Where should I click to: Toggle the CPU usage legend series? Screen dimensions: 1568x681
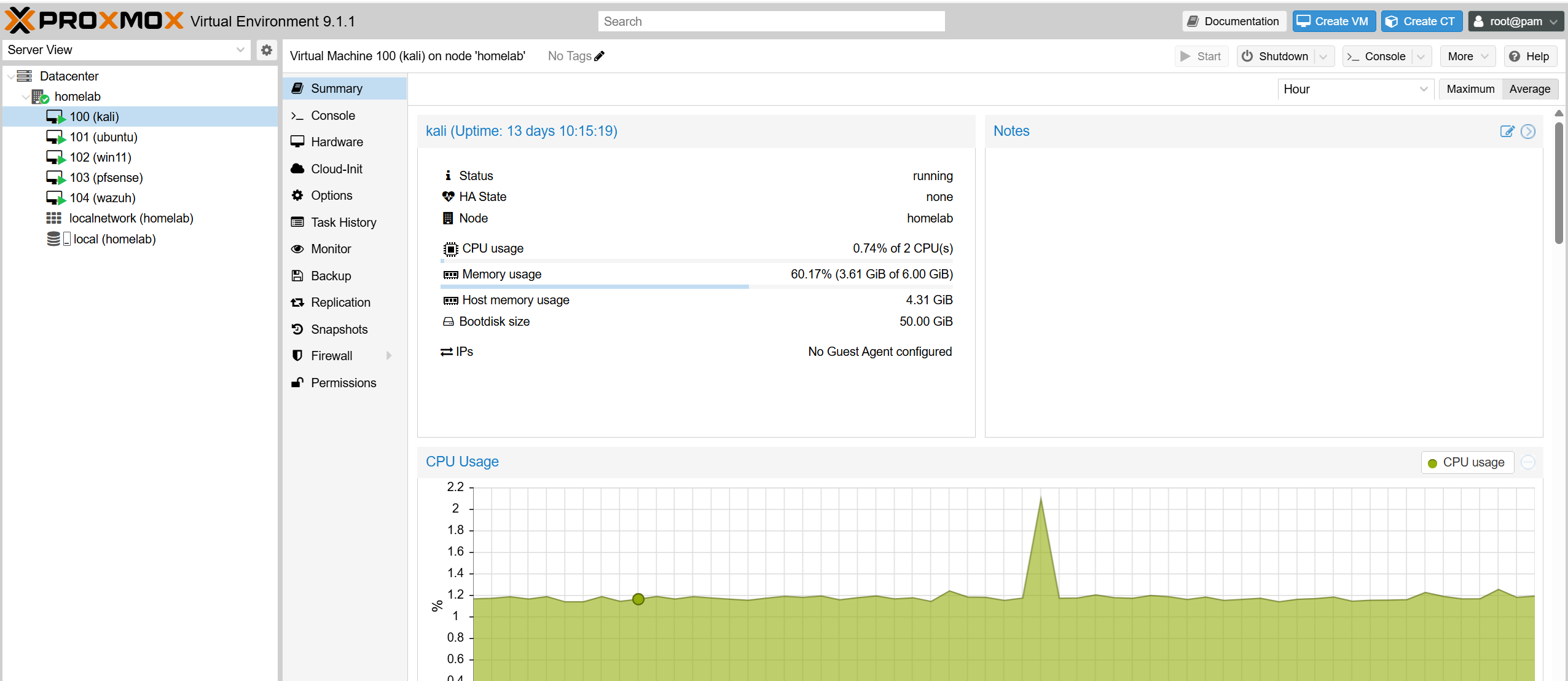pos(1467,463)
